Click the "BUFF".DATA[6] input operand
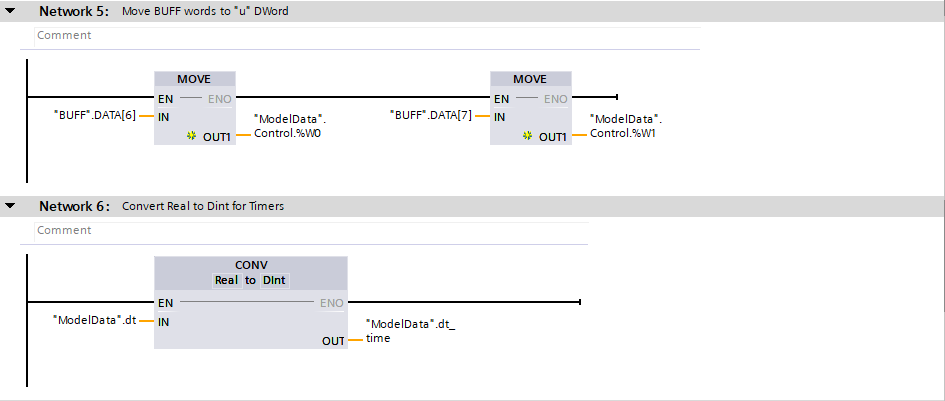This screenshot has width=945, height=401. tap(94, 116)
